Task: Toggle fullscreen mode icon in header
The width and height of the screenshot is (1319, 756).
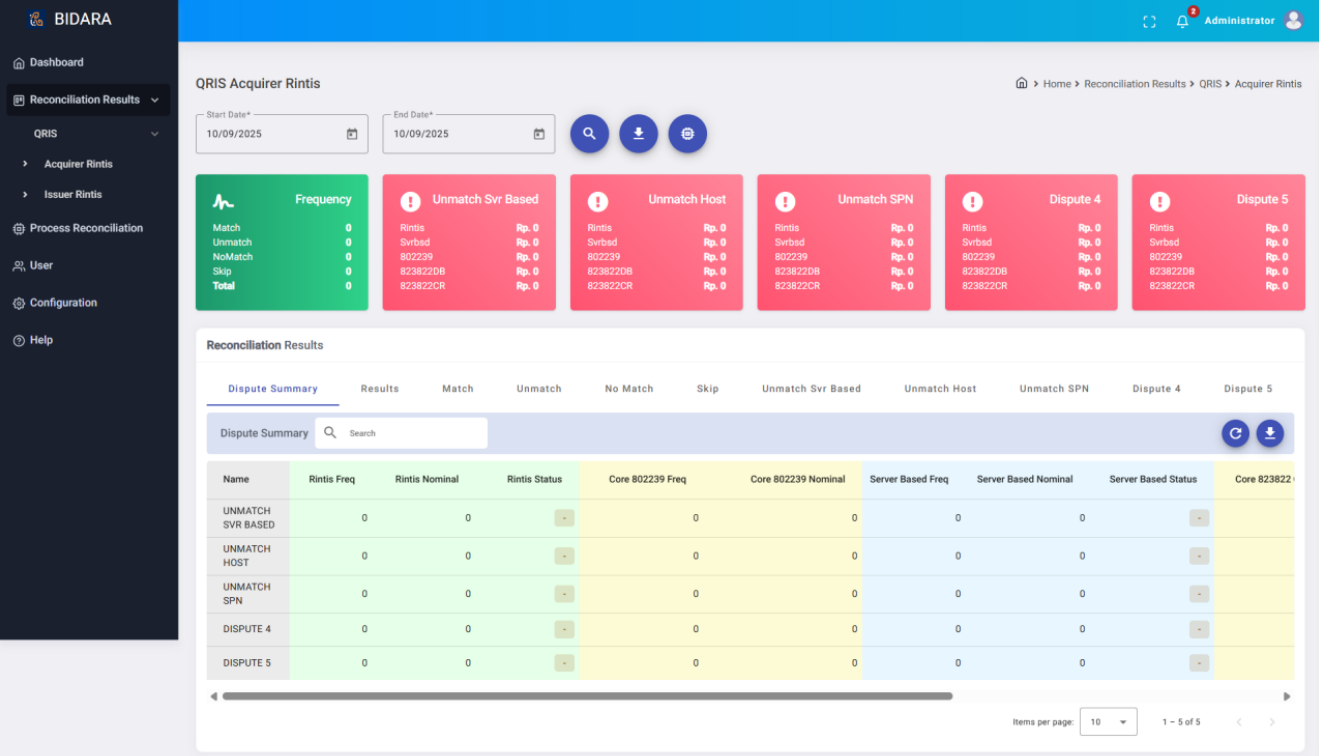Action: 1149,21
